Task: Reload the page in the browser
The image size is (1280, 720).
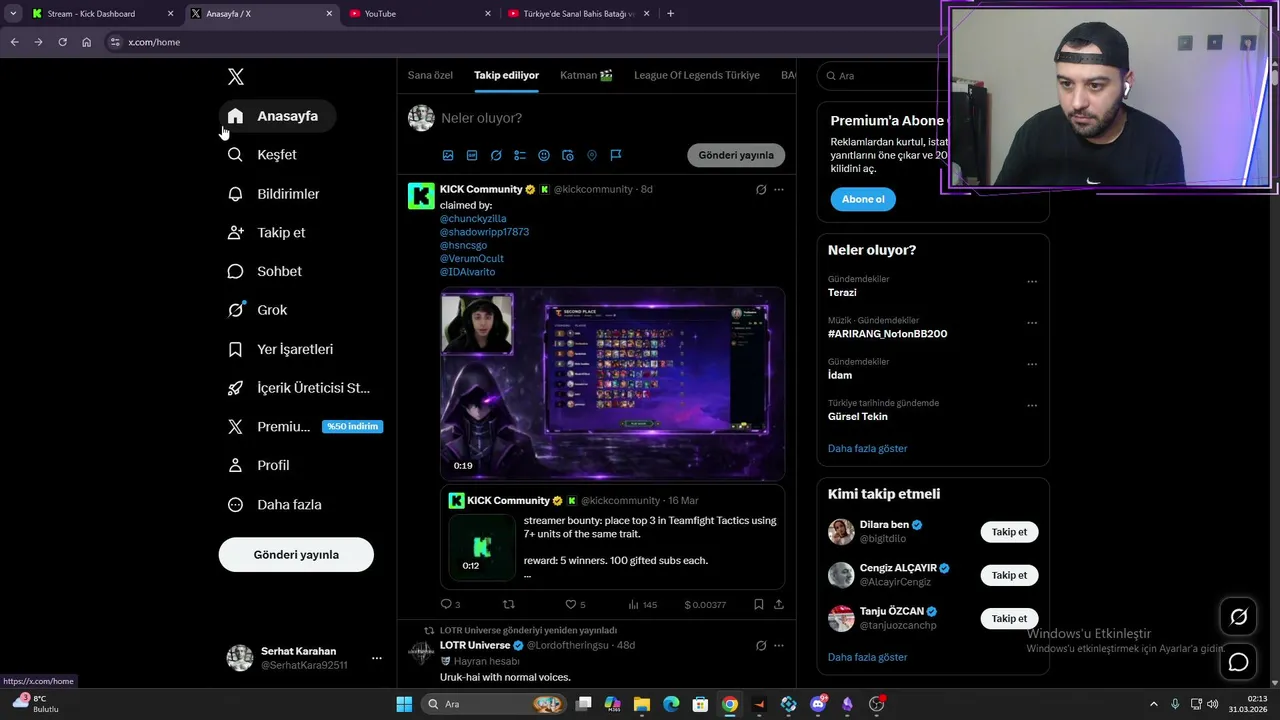Action: point(62,42)
